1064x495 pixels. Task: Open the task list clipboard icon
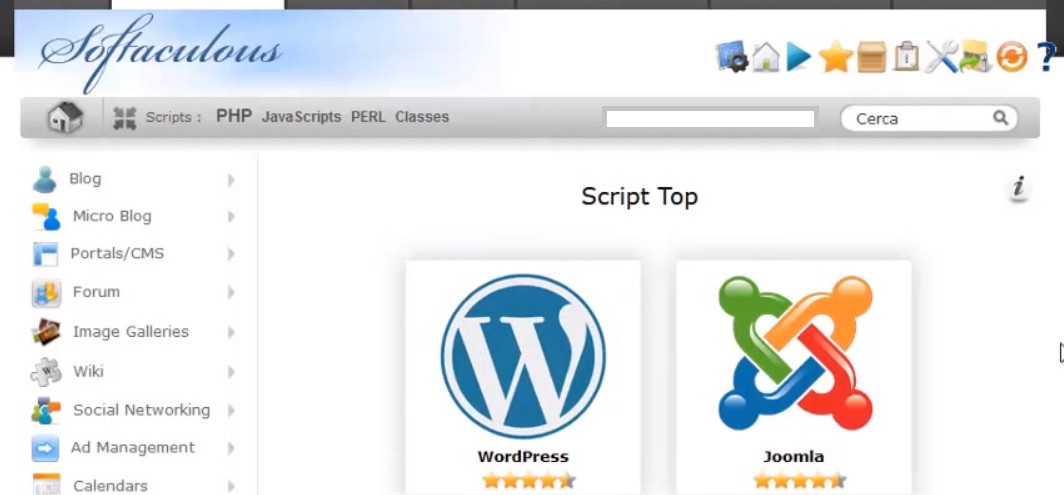coord(907,57)
